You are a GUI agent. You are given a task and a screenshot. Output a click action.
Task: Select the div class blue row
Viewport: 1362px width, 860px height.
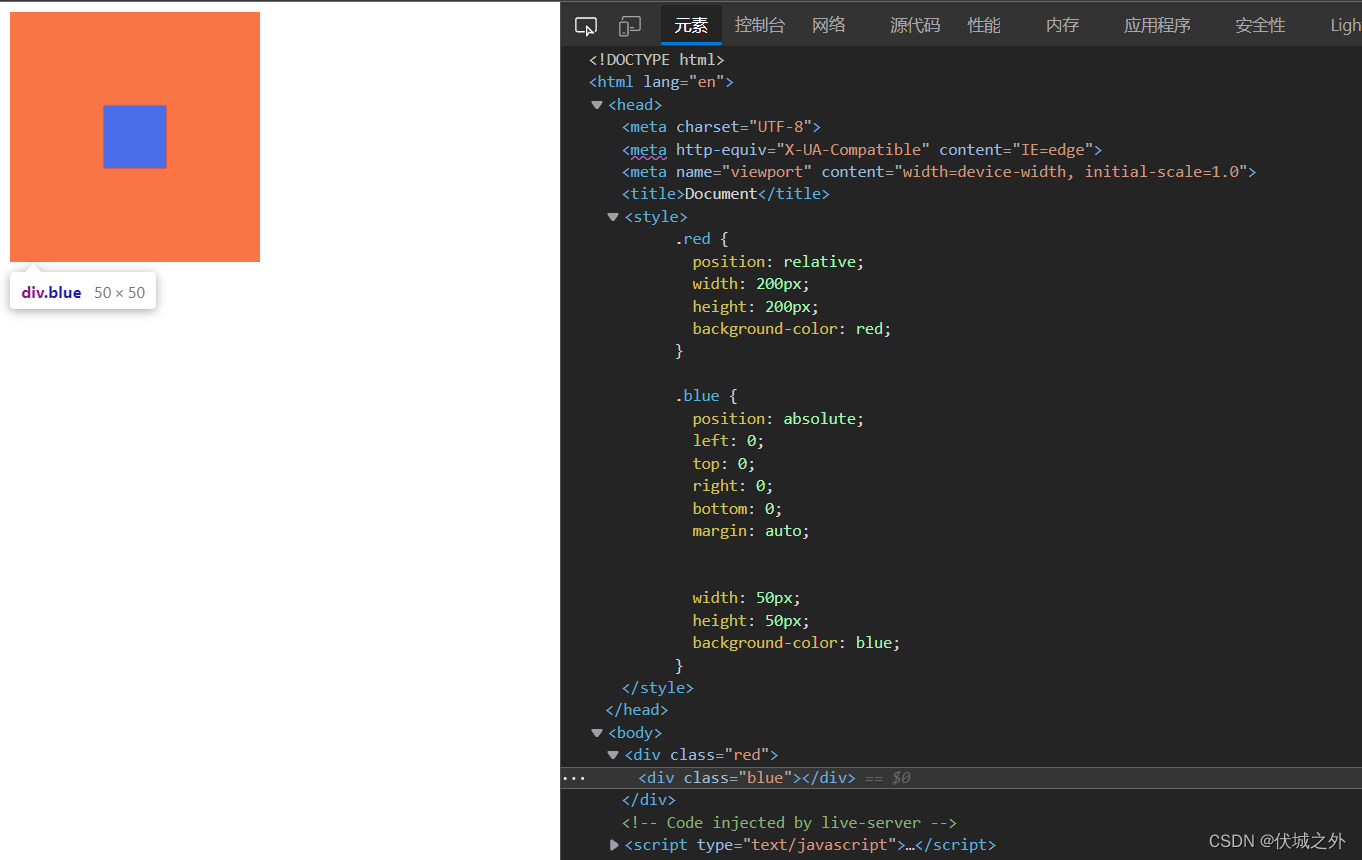click(x=961, y=778)
